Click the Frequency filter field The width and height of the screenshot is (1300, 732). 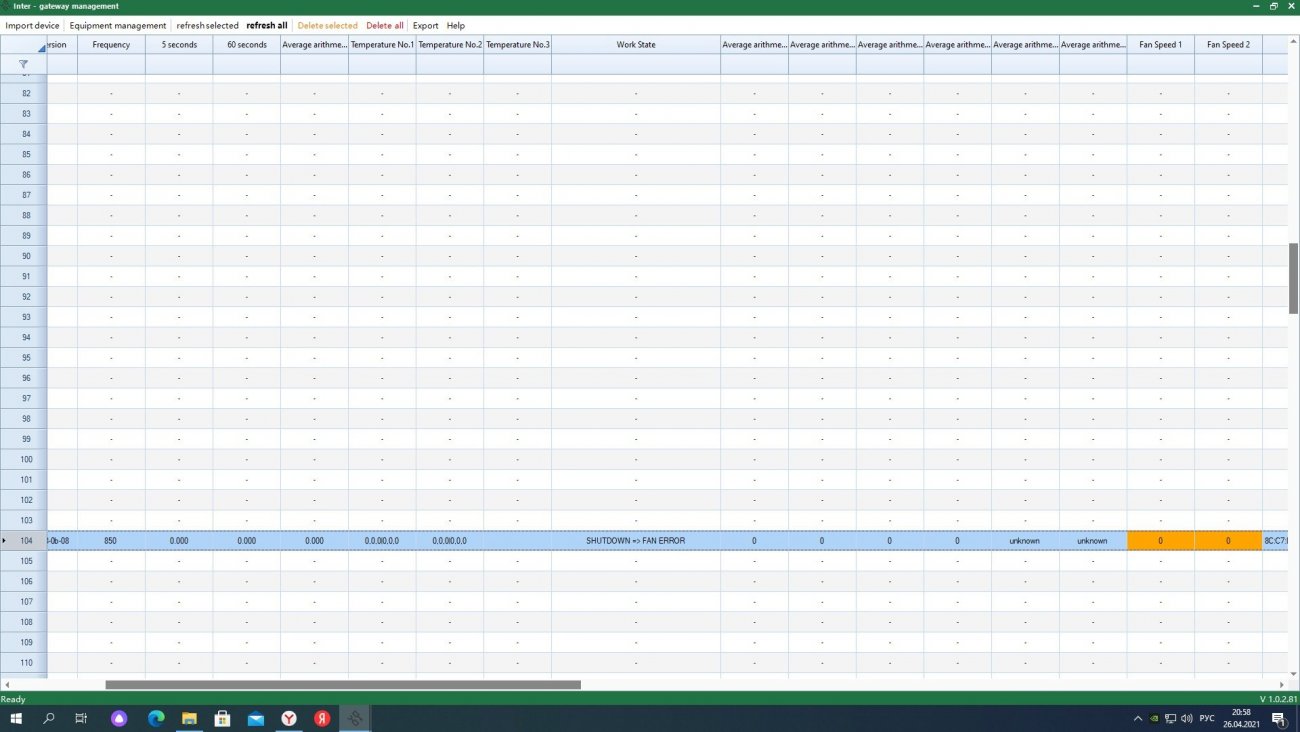pyautogui.click(x=111, y=64)
